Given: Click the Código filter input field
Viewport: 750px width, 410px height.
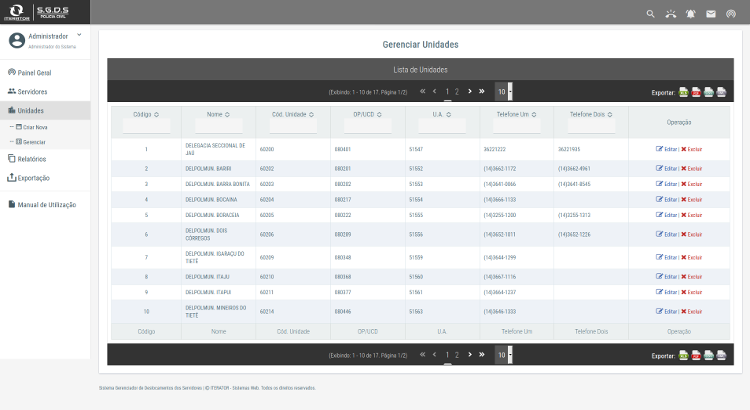Looking at the screenshot, I should coord(146,126).
